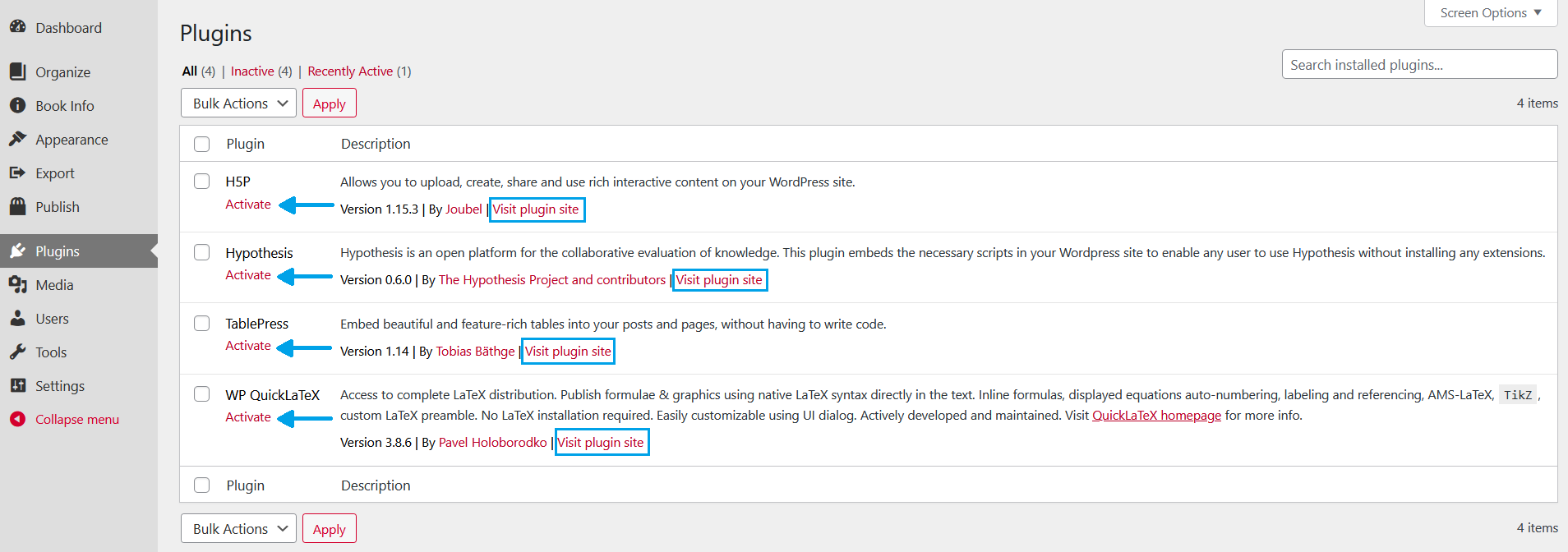The image size is (1568, 552).
Task: Open Pavel Holoborodko author link
Action: (493, 442)
